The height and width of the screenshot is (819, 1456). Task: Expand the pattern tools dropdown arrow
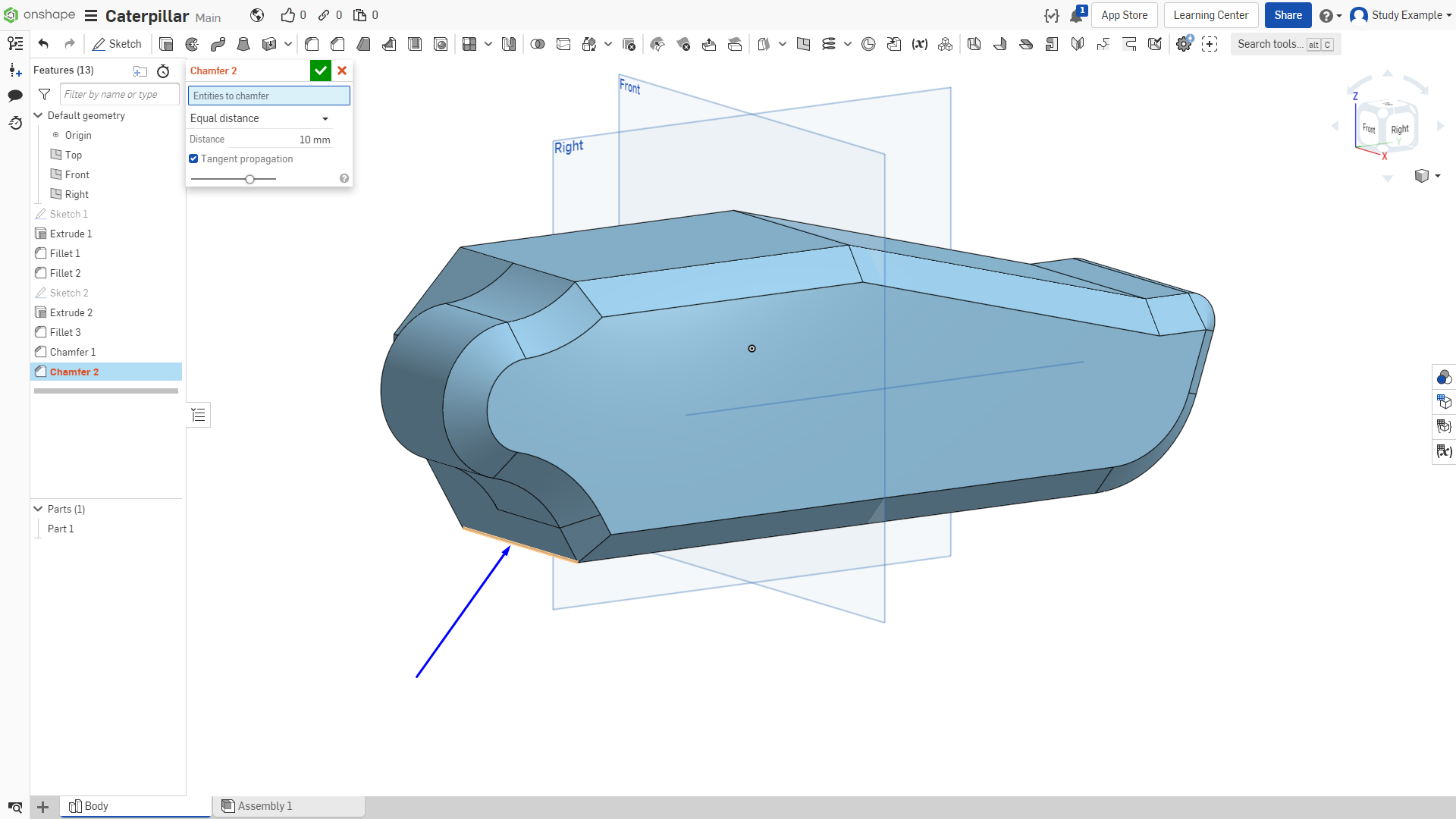488,44
